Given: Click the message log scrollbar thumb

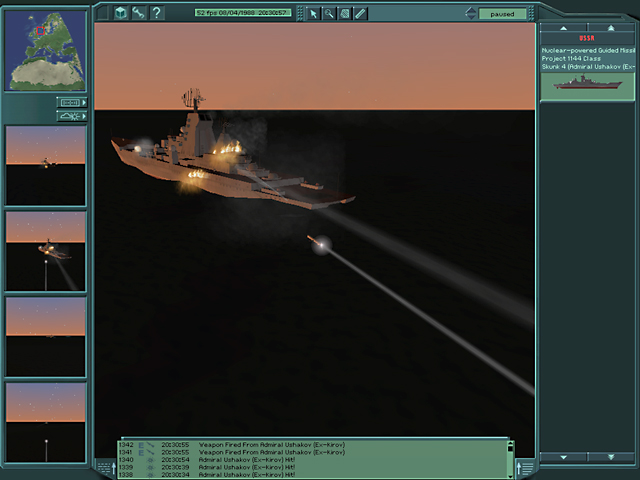Looking at the screenshot, I should [510, 449].
